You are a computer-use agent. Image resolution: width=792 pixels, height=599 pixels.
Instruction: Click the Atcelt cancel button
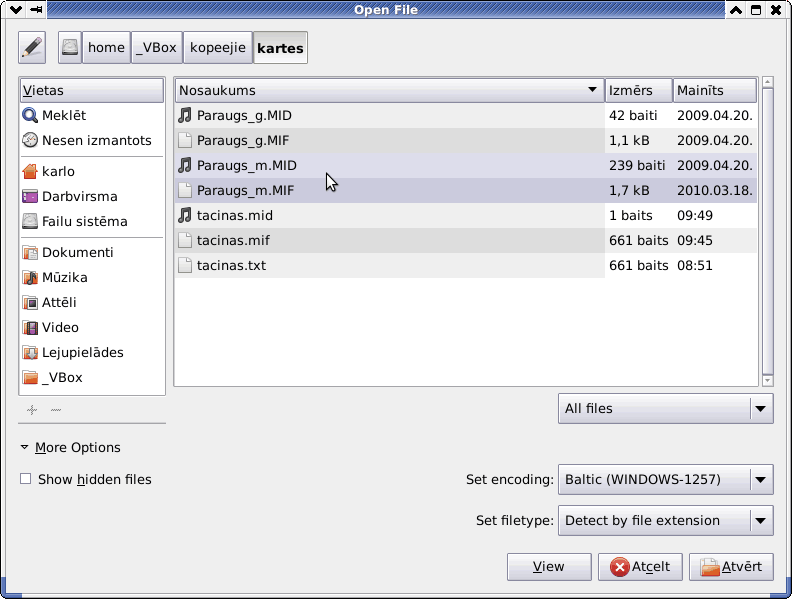[x=640, y=567]
